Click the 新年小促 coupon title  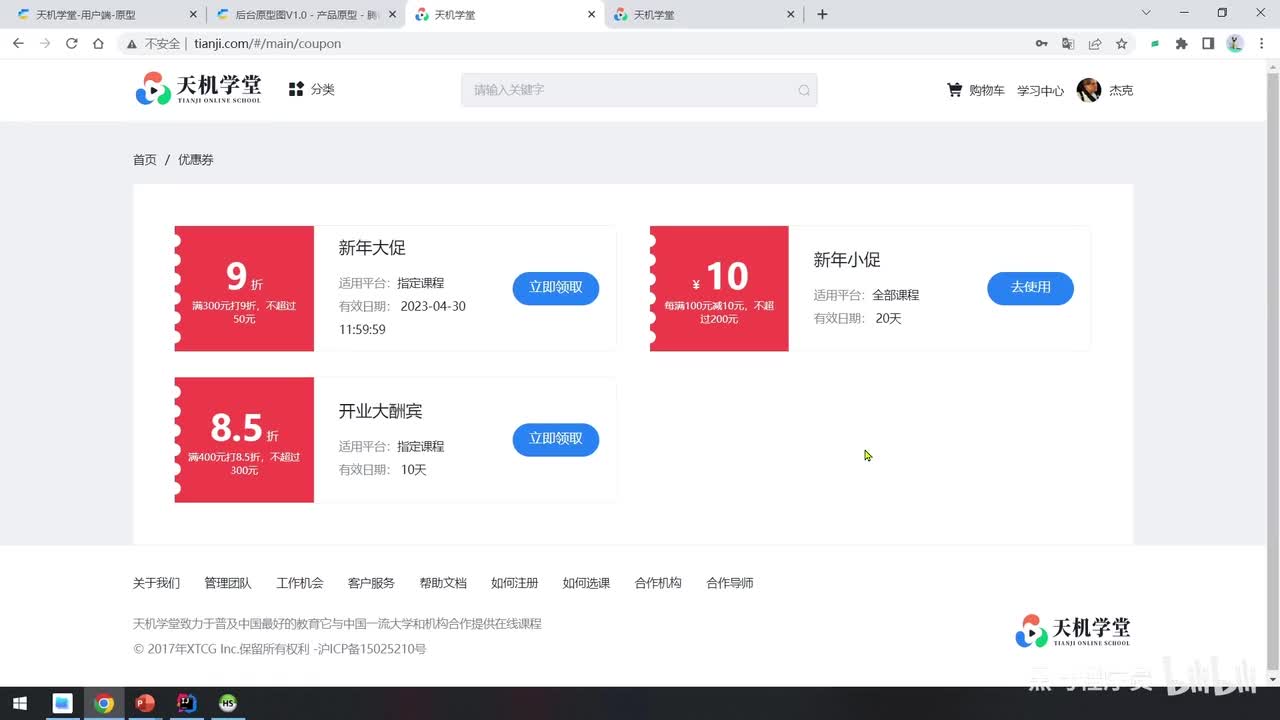point(847,260)
